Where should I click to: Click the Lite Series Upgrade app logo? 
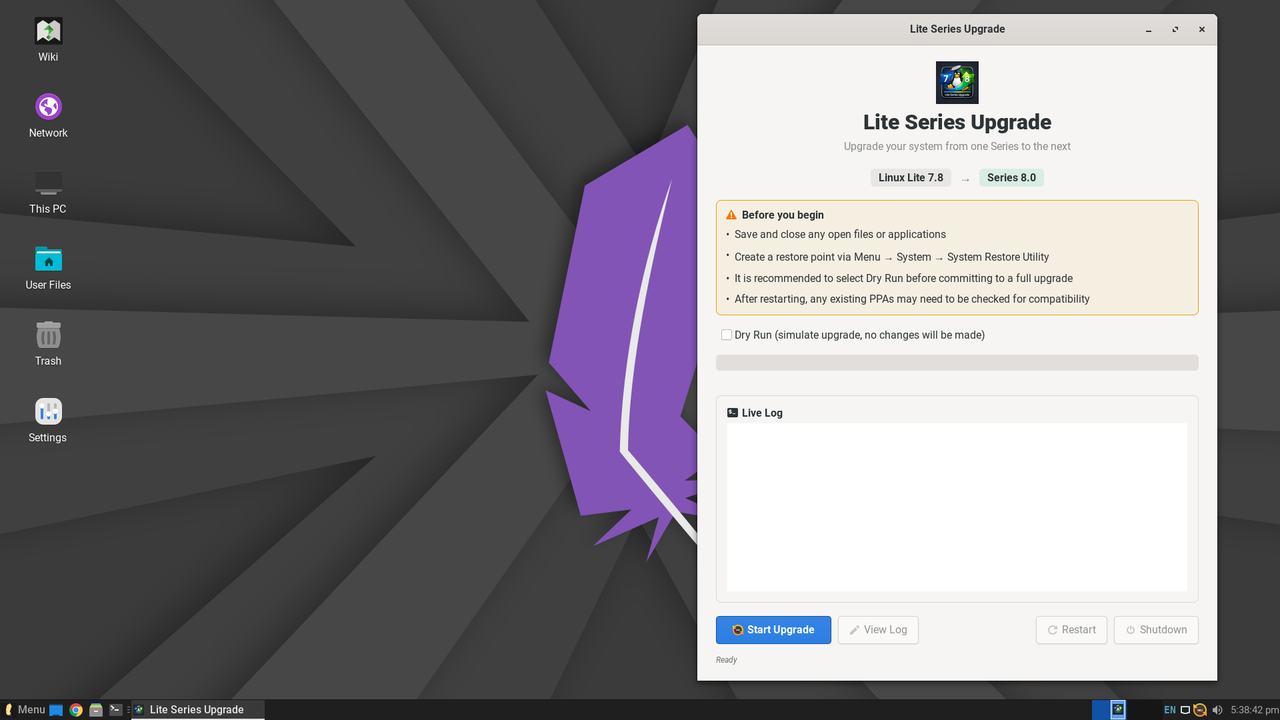pos(957,82)
